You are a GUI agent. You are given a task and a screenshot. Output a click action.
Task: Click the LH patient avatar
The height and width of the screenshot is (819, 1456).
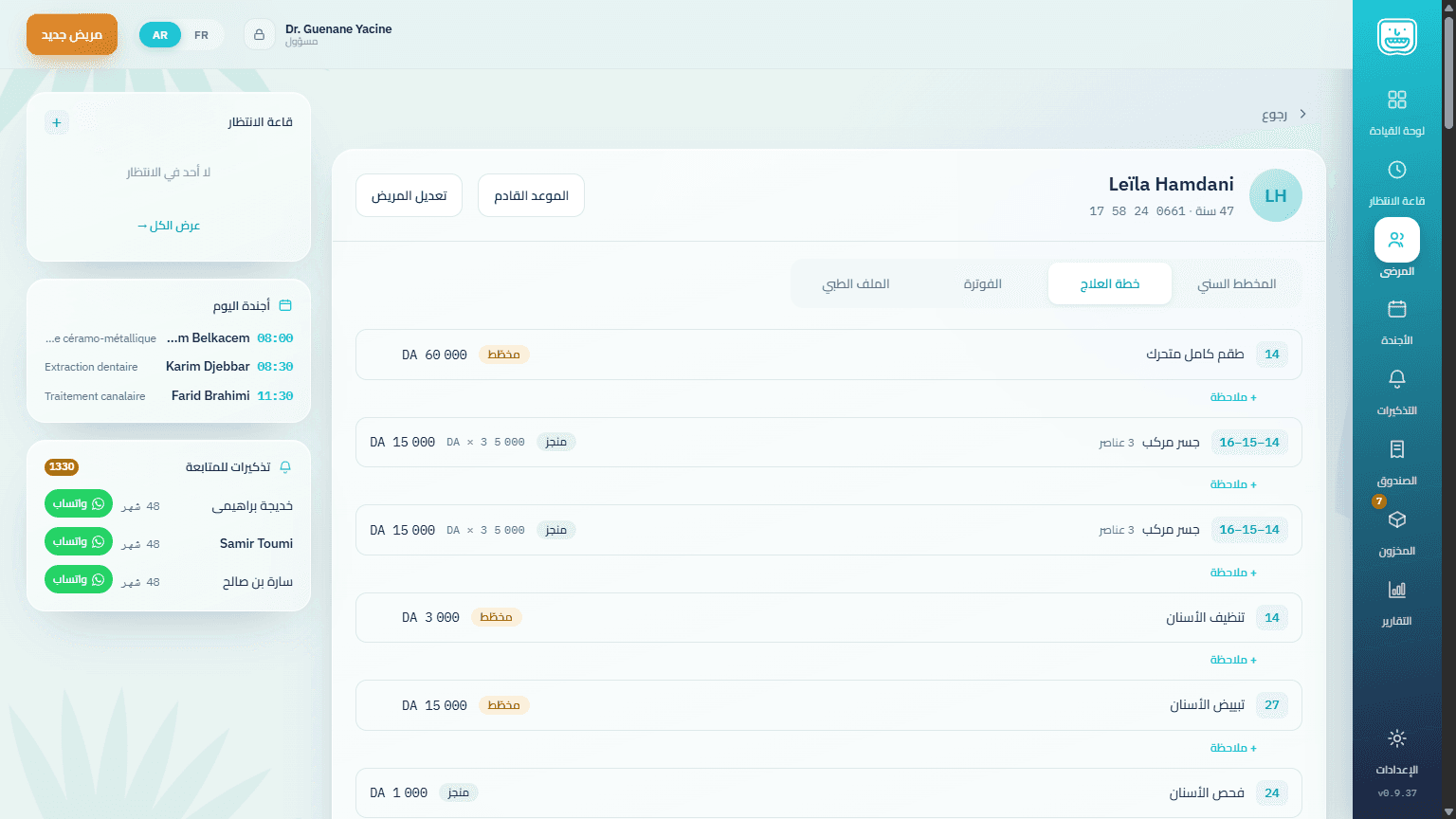(x=1276, y=195)
